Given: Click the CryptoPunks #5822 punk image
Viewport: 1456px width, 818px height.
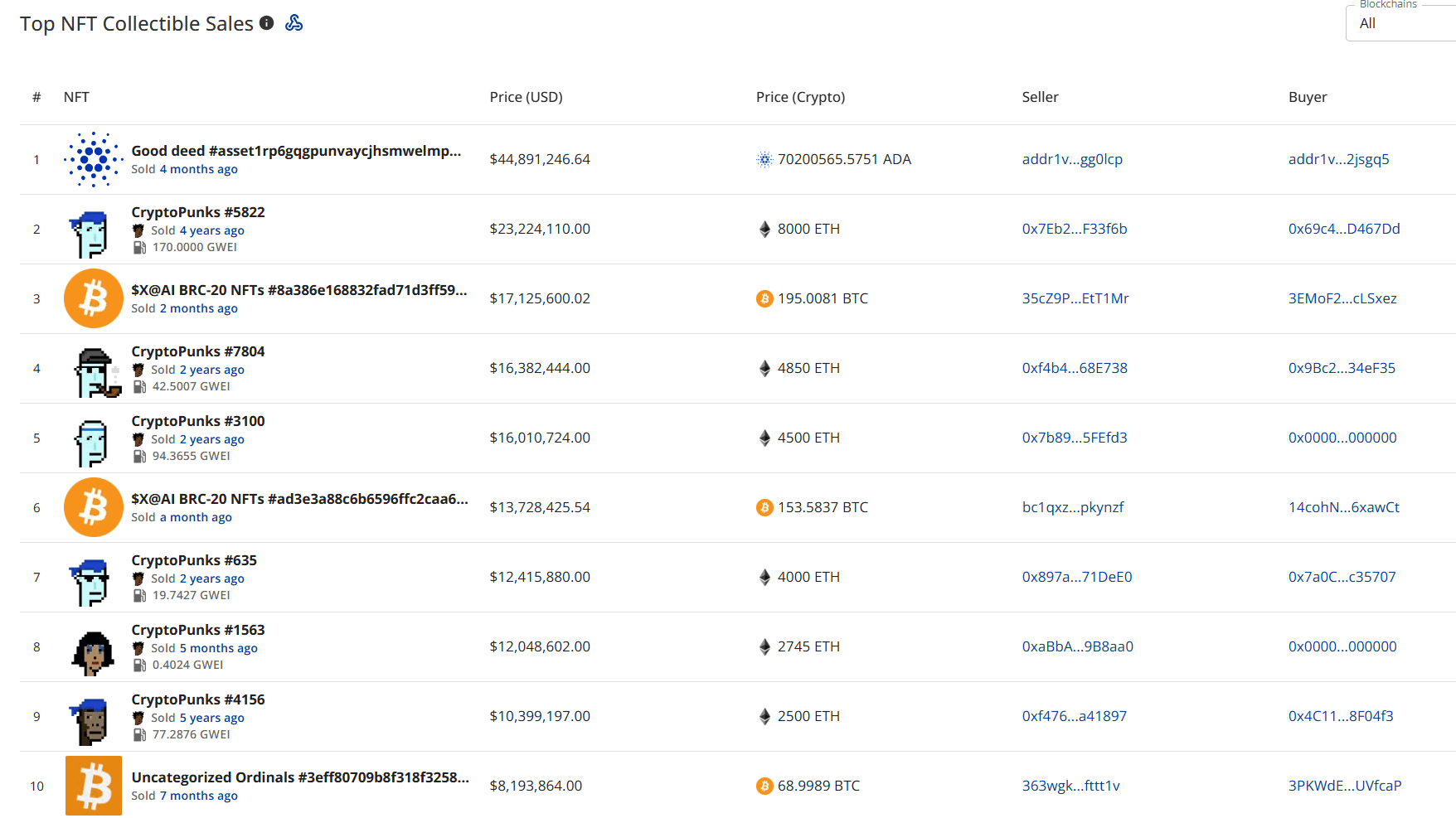Looking at the screenshot, I should [x=91, y=234].
